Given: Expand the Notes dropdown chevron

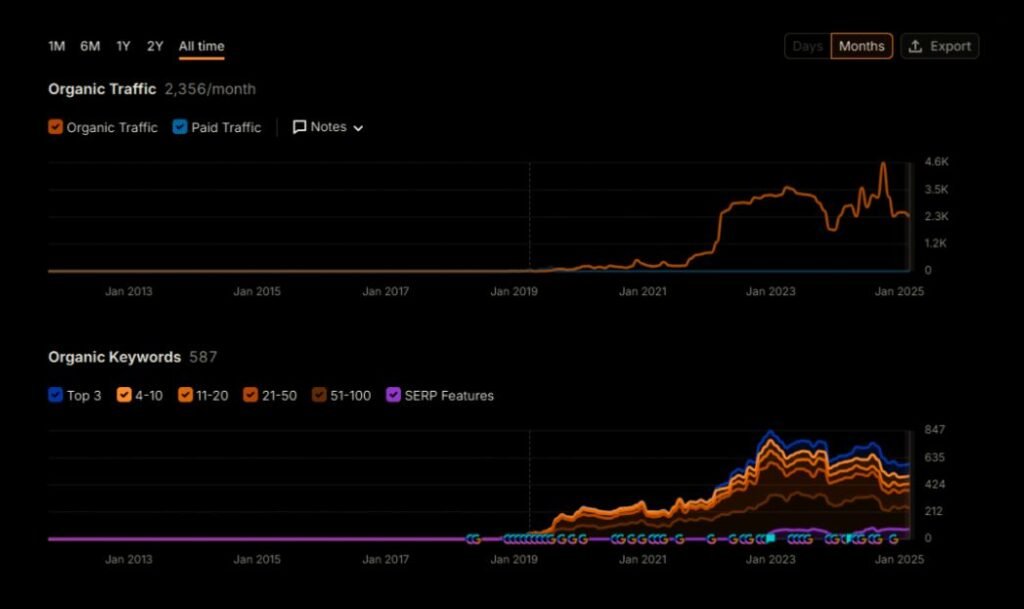Looking at the screenshot, I should click(x=358, y=128).
